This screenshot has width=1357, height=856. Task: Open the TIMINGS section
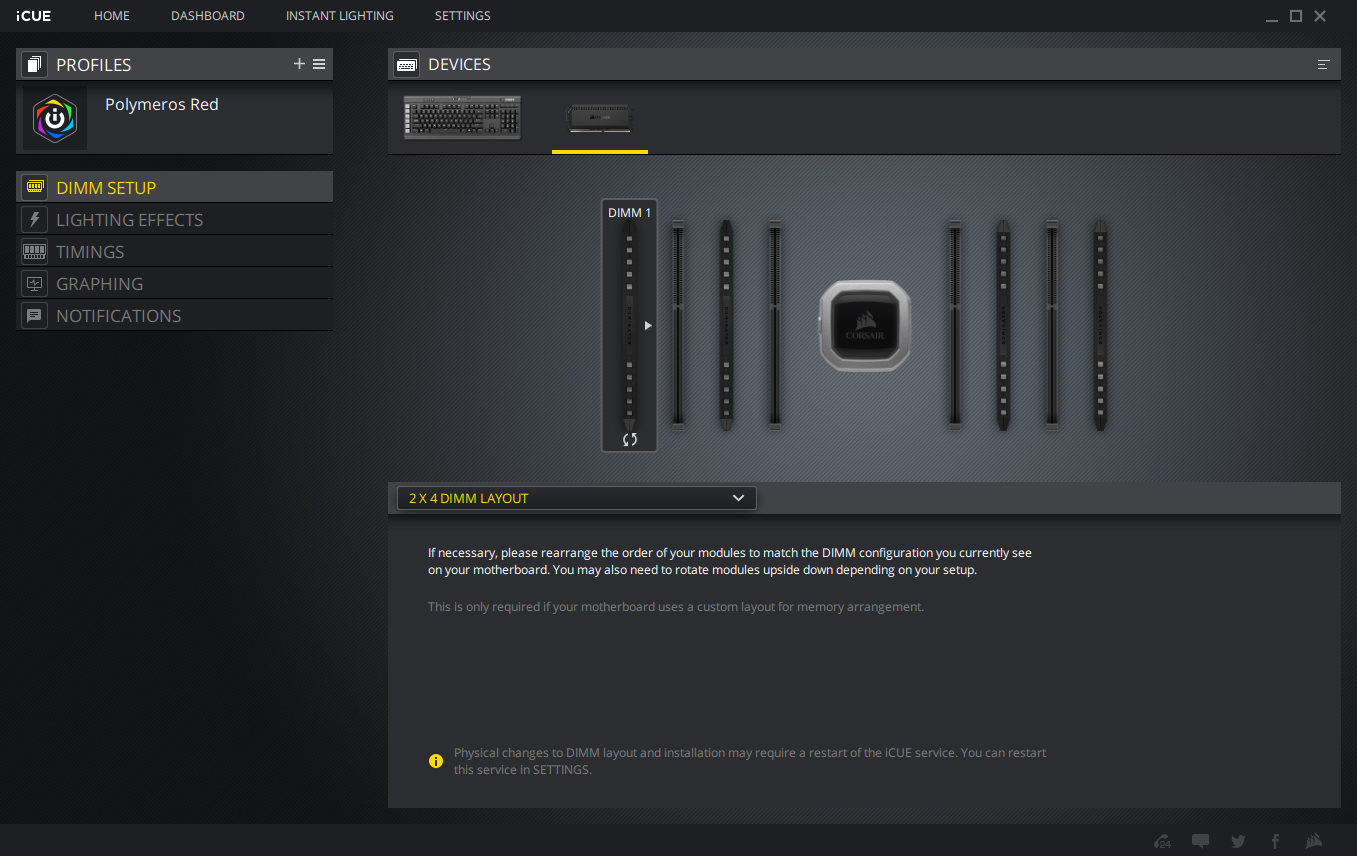tap(174, 251)
